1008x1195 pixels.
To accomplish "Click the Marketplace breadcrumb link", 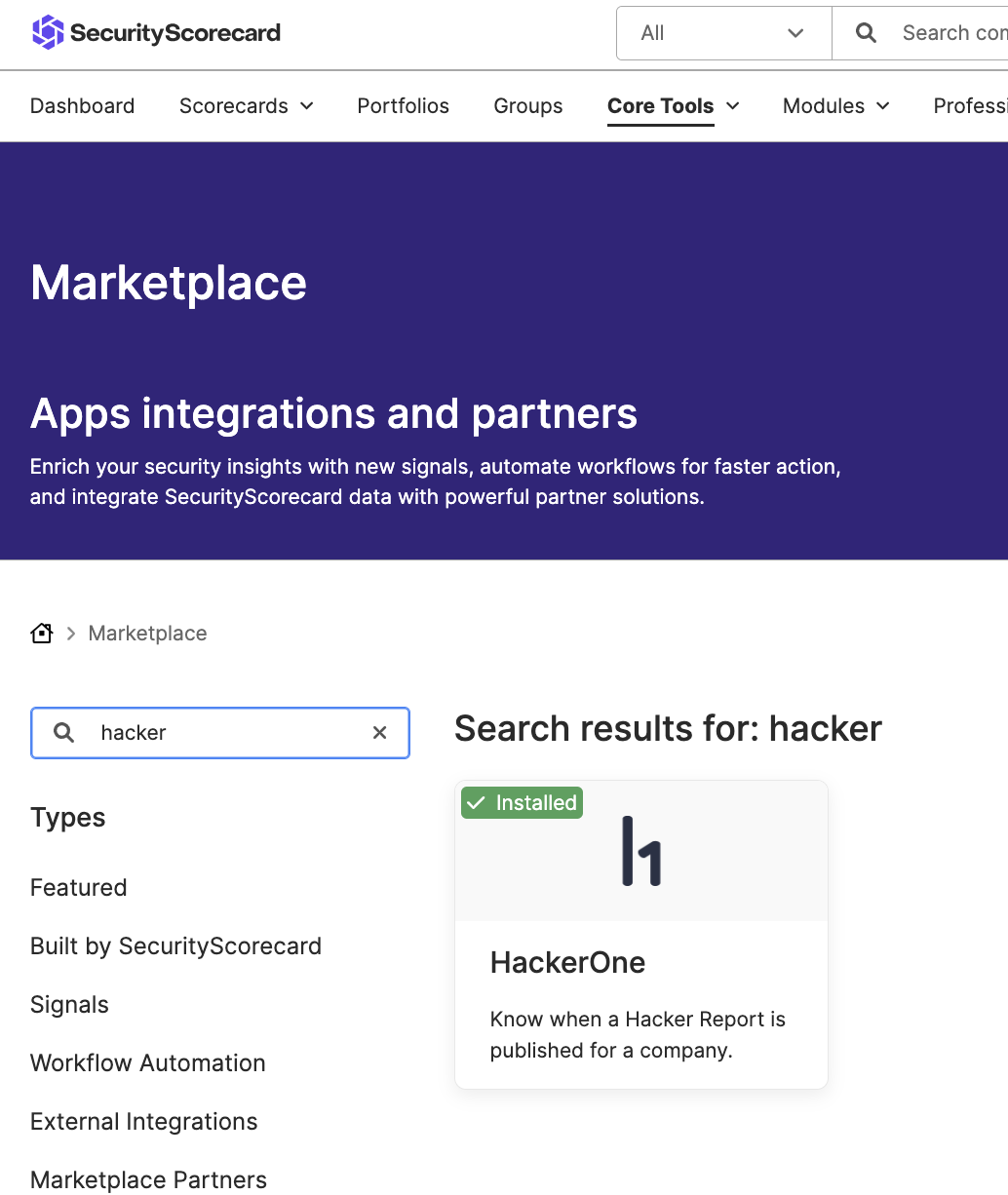I will tap(148, 634).
